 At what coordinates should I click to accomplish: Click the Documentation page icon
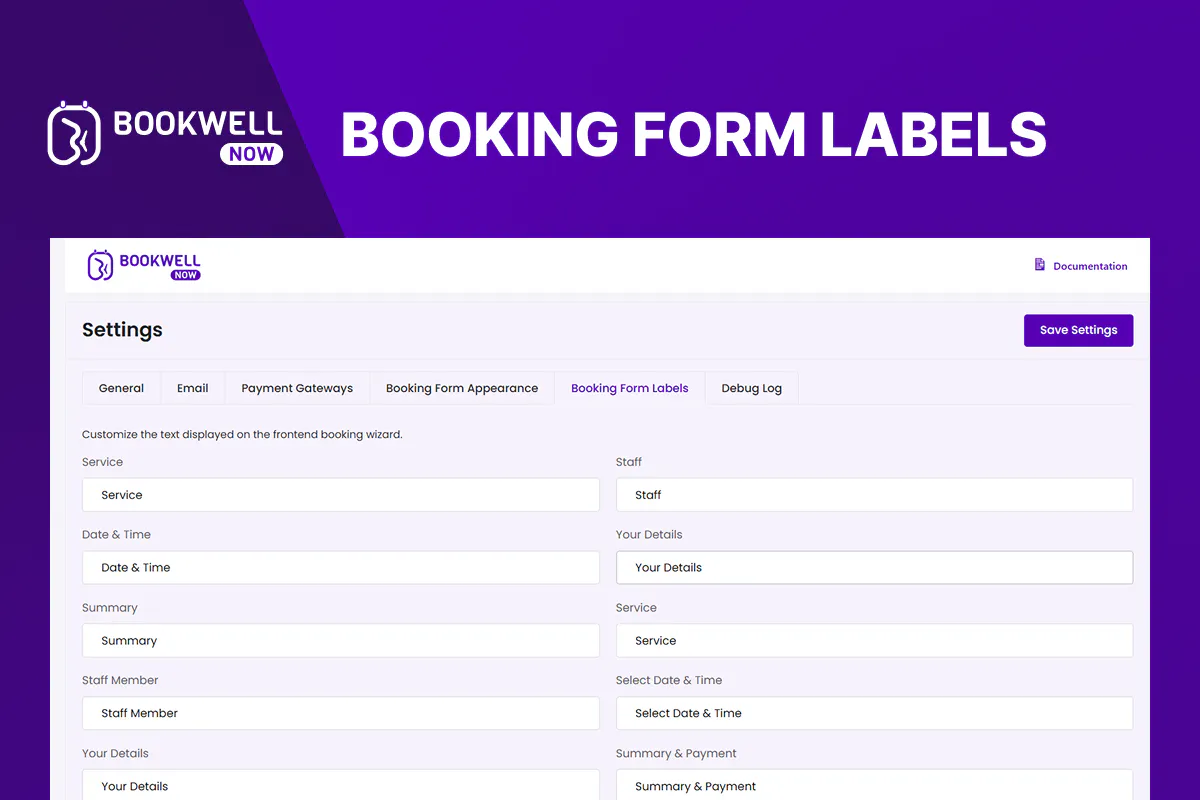pos(1040,265)
